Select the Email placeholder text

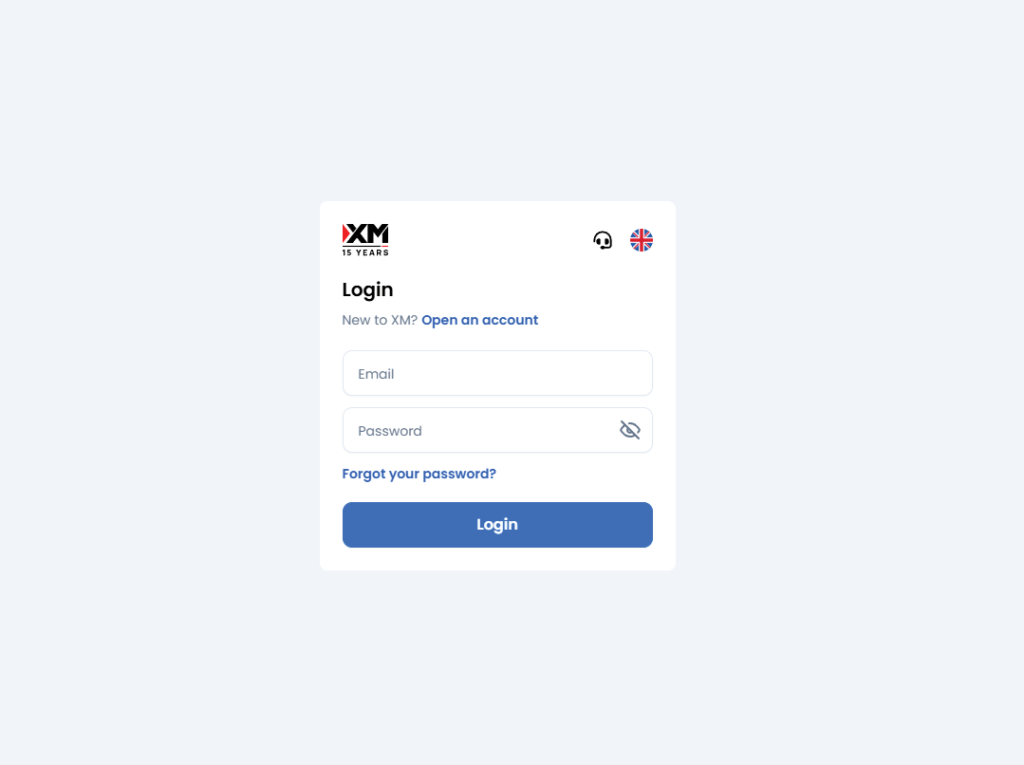(376, 374)
